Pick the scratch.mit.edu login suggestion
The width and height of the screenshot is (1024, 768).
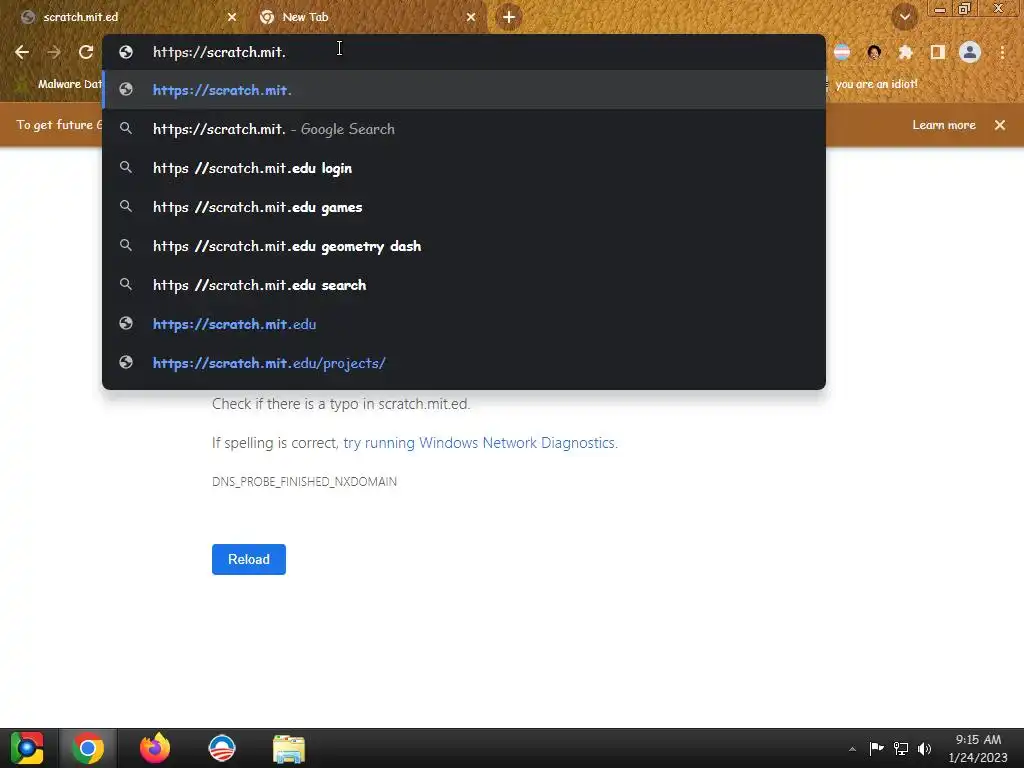[x=464, y=168]
